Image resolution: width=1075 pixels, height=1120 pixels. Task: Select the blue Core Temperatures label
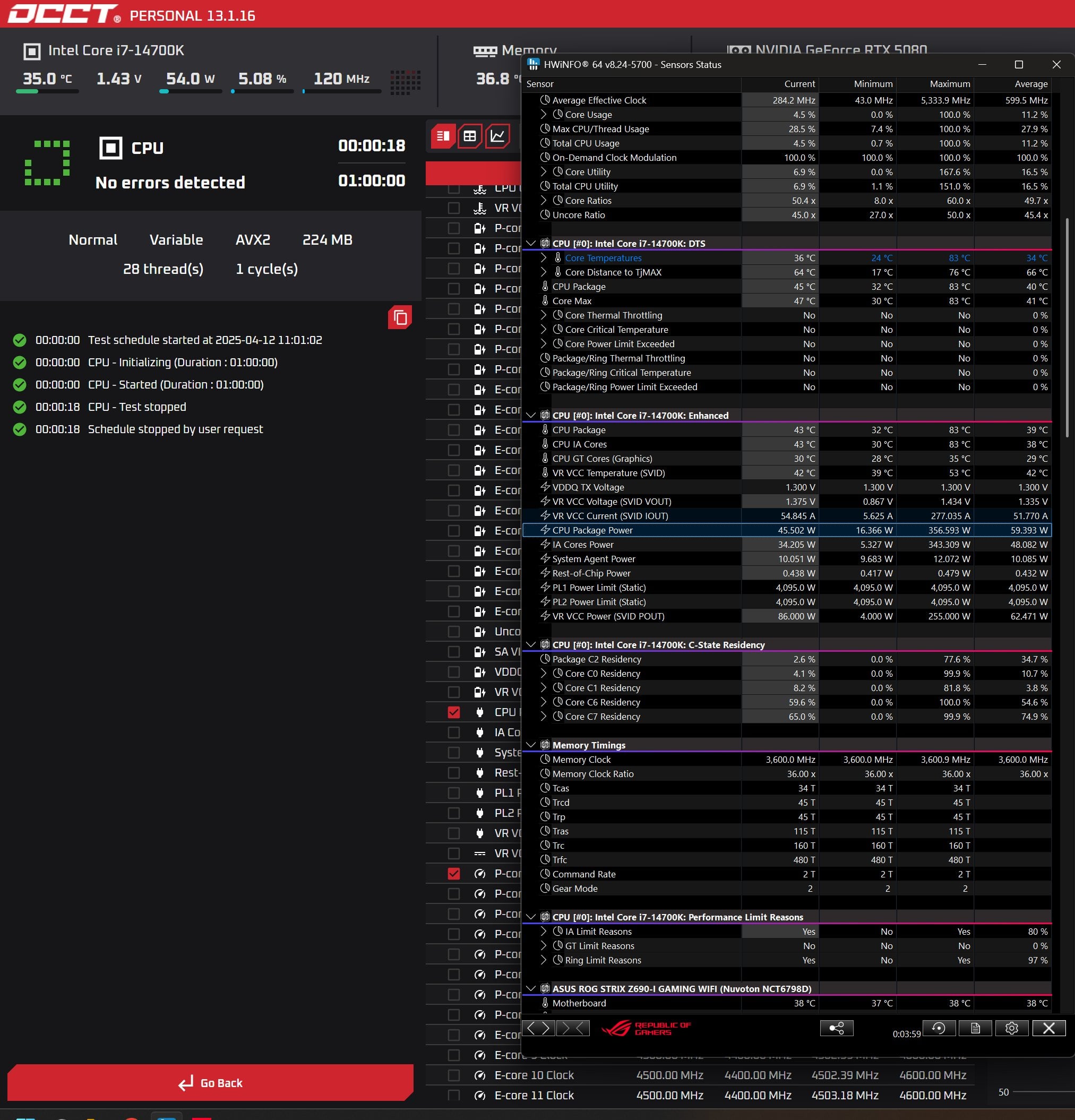pyautogui.click(x=603, y=258)
